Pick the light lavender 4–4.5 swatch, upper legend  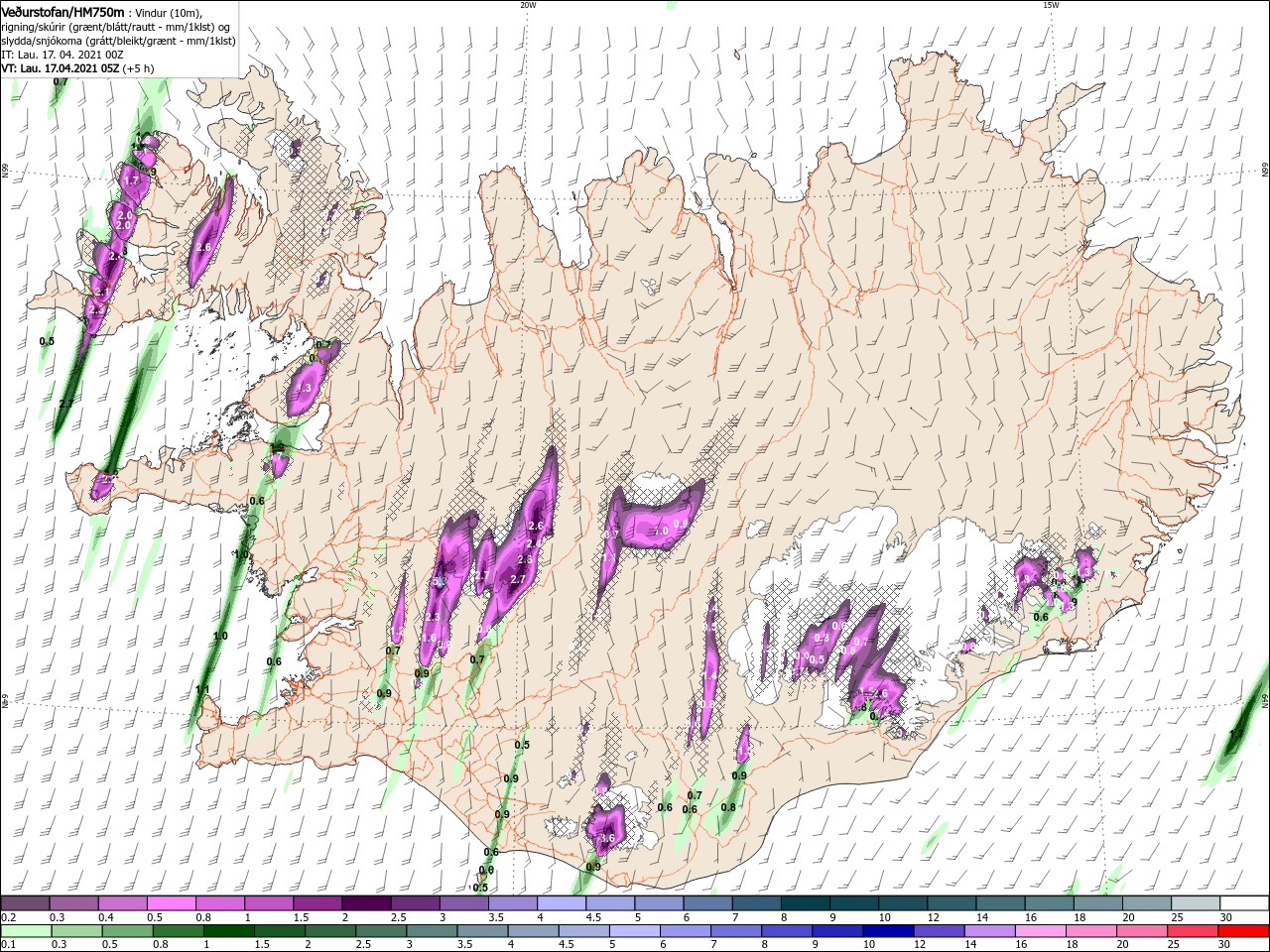tap(561, 903)
